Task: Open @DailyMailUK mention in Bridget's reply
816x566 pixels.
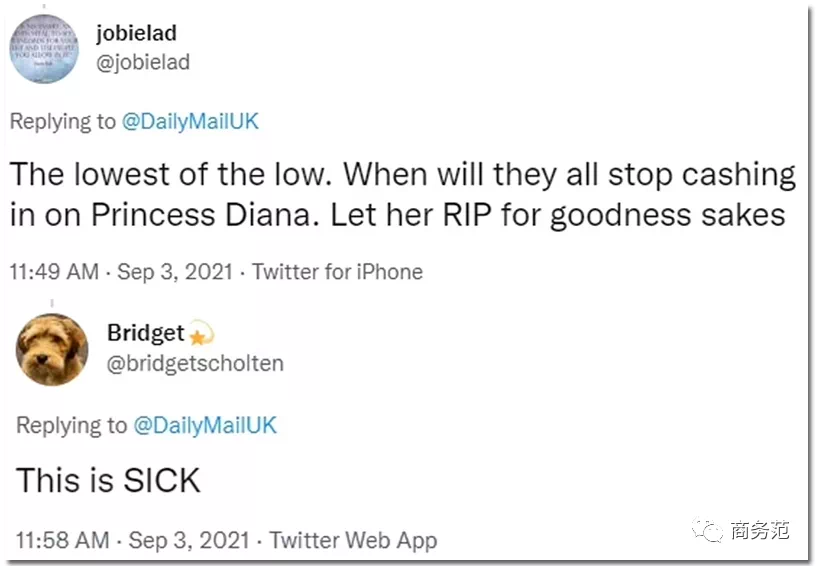Action: (x=205, y=425)
